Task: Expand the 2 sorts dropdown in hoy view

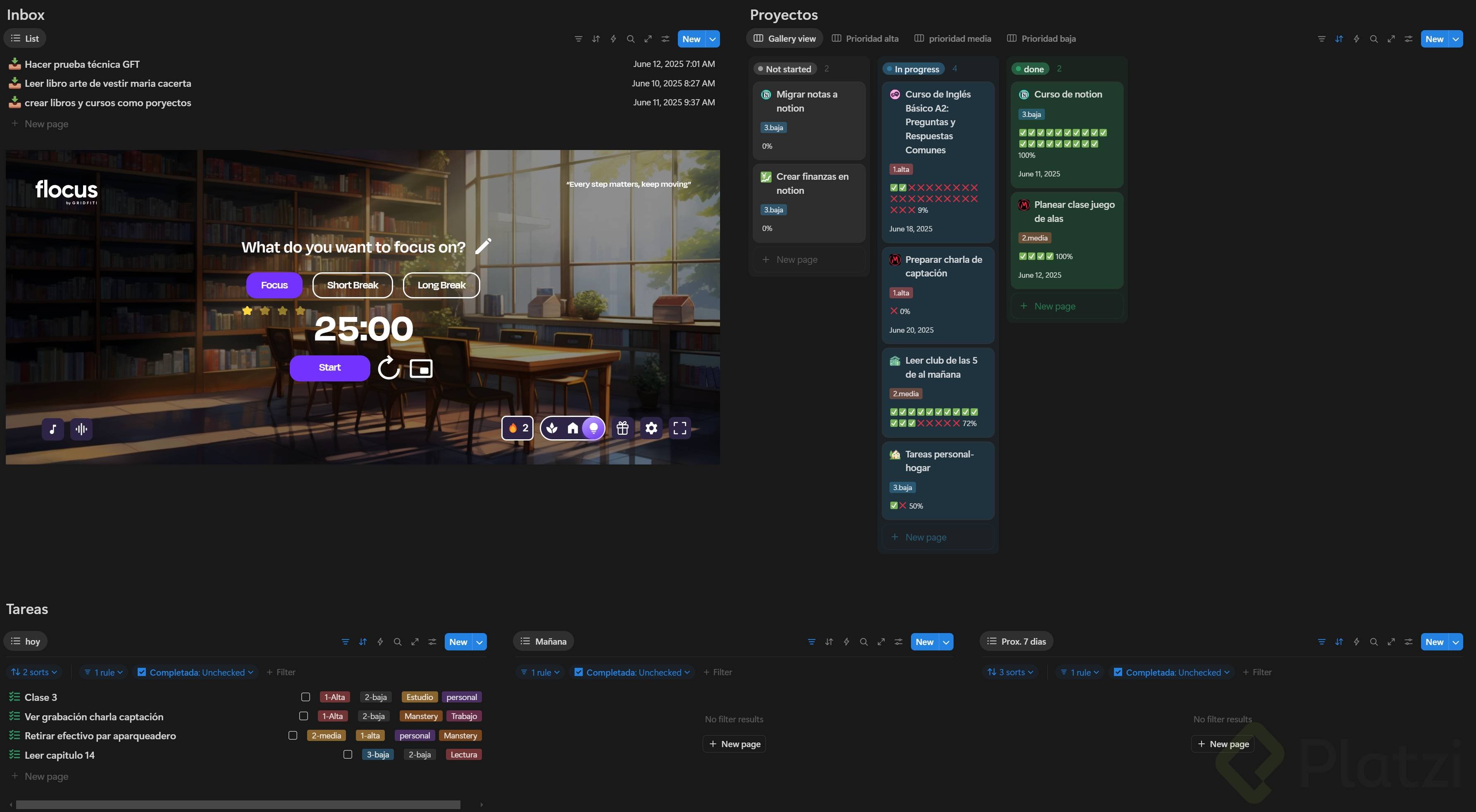Action: 34,672
